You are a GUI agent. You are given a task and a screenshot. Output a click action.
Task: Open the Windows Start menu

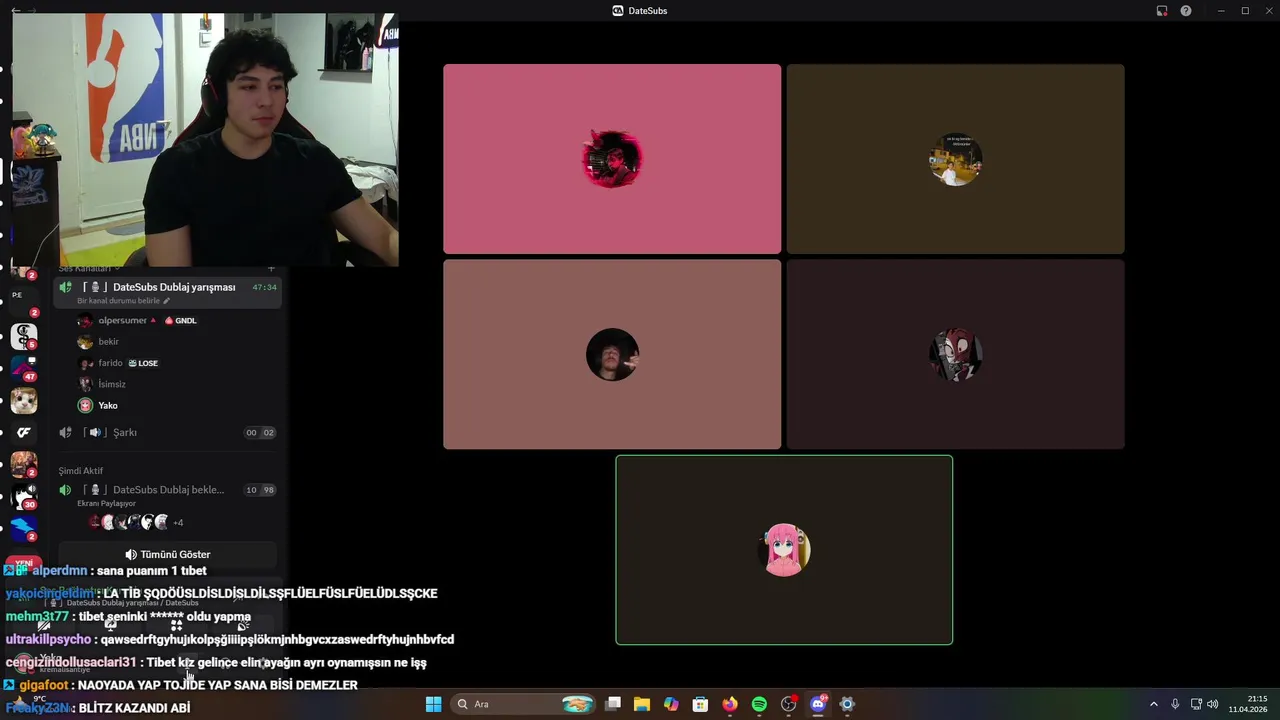click(433, 704)
